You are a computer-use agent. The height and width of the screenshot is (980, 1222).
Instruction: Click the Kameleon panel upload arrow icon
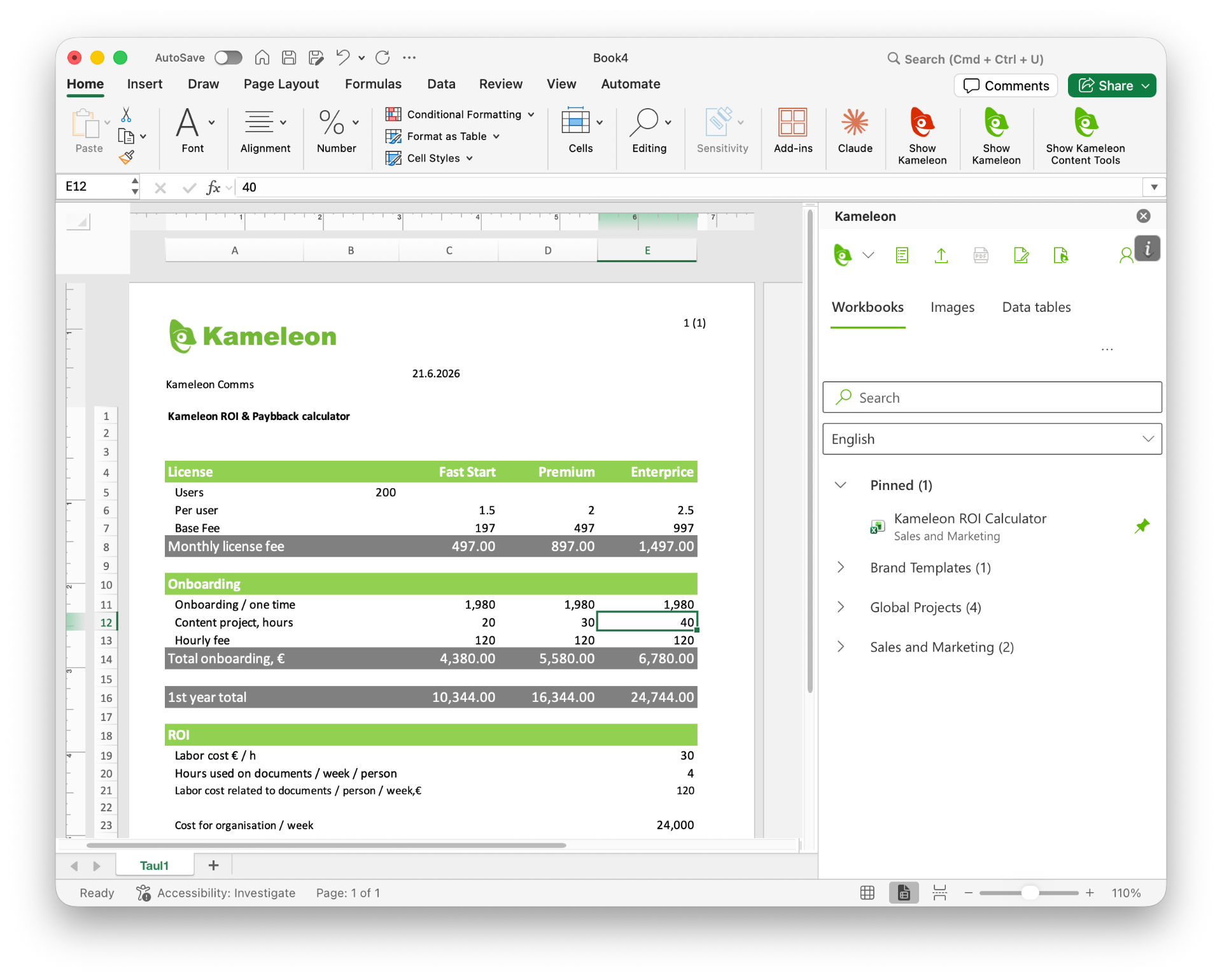click(x=941, y=255)
